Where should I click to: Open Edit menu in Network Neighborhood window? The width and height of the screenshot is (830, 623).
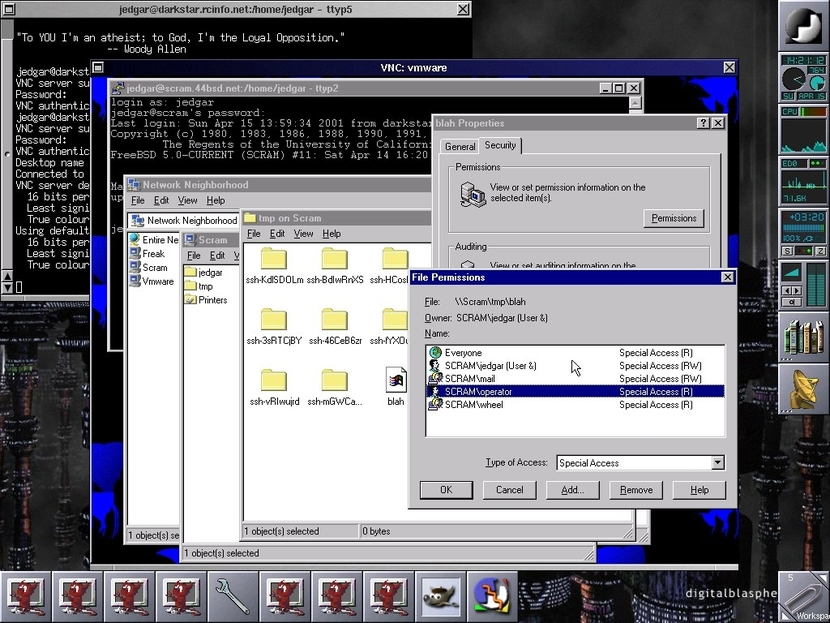[161, 200]
